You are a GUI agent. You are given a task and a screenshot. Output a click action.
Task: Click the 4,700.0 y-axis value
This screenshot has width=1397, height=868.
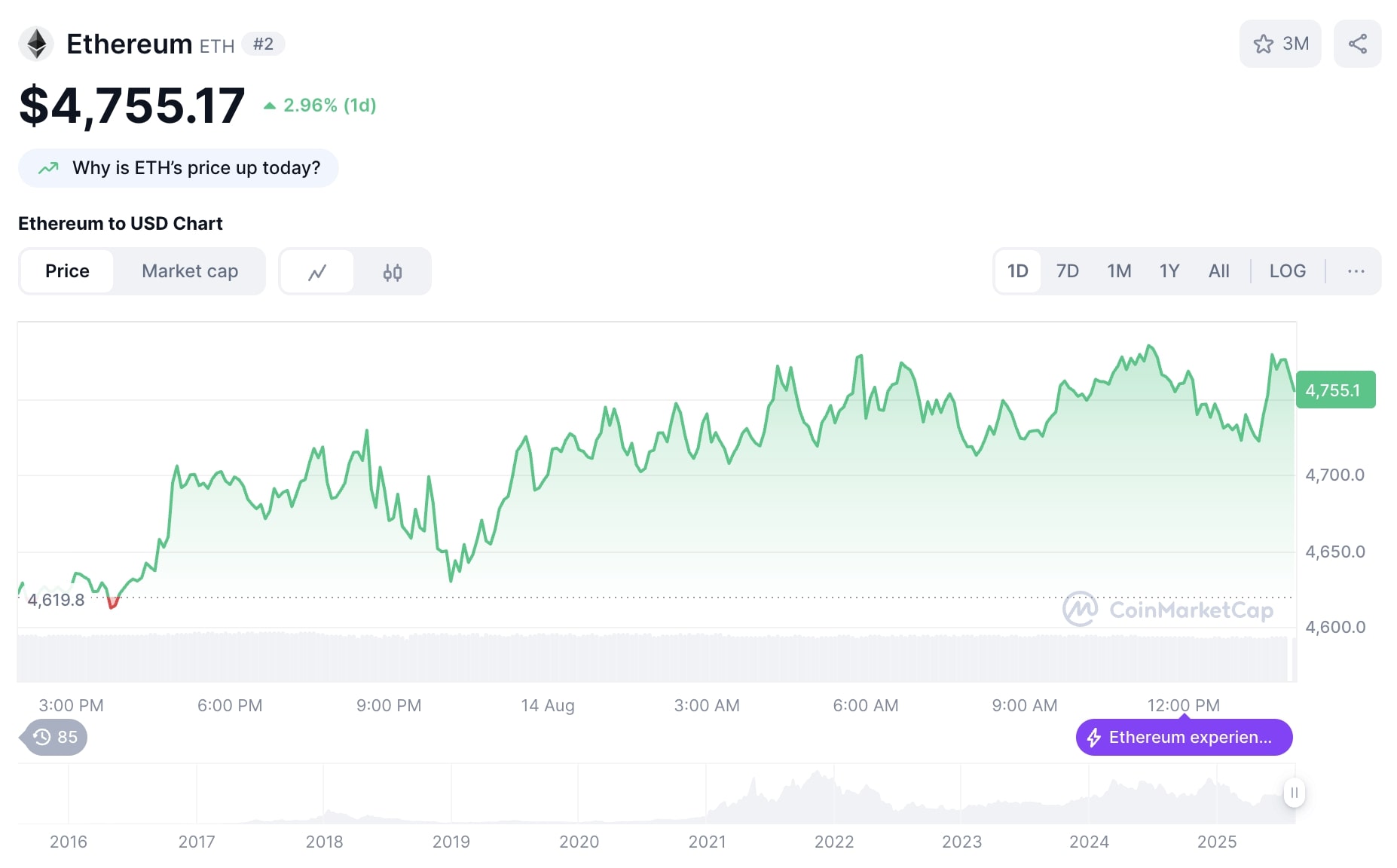(1334, 475)
